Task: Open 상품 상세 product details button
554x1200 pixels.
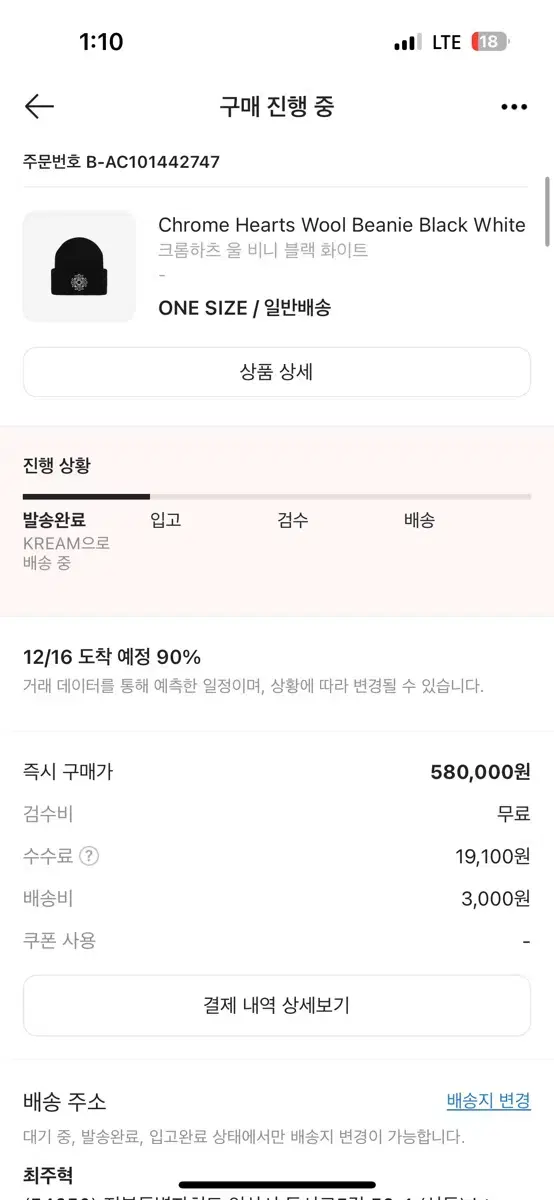Action: [x=277, y=372]
